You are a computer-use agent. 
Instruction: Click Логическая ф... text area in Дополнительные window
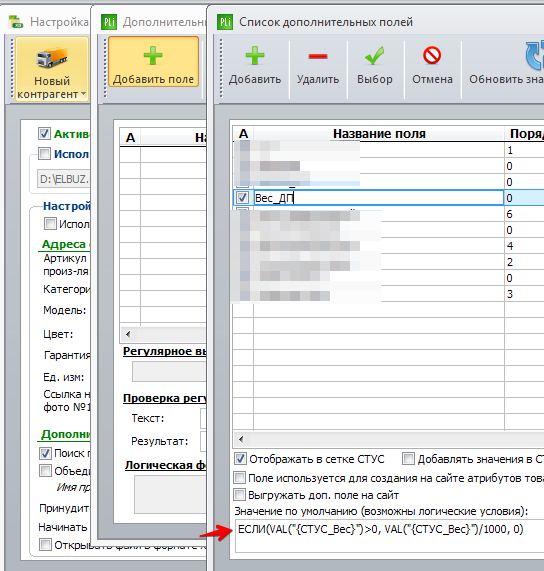click(x=170, y=495)
